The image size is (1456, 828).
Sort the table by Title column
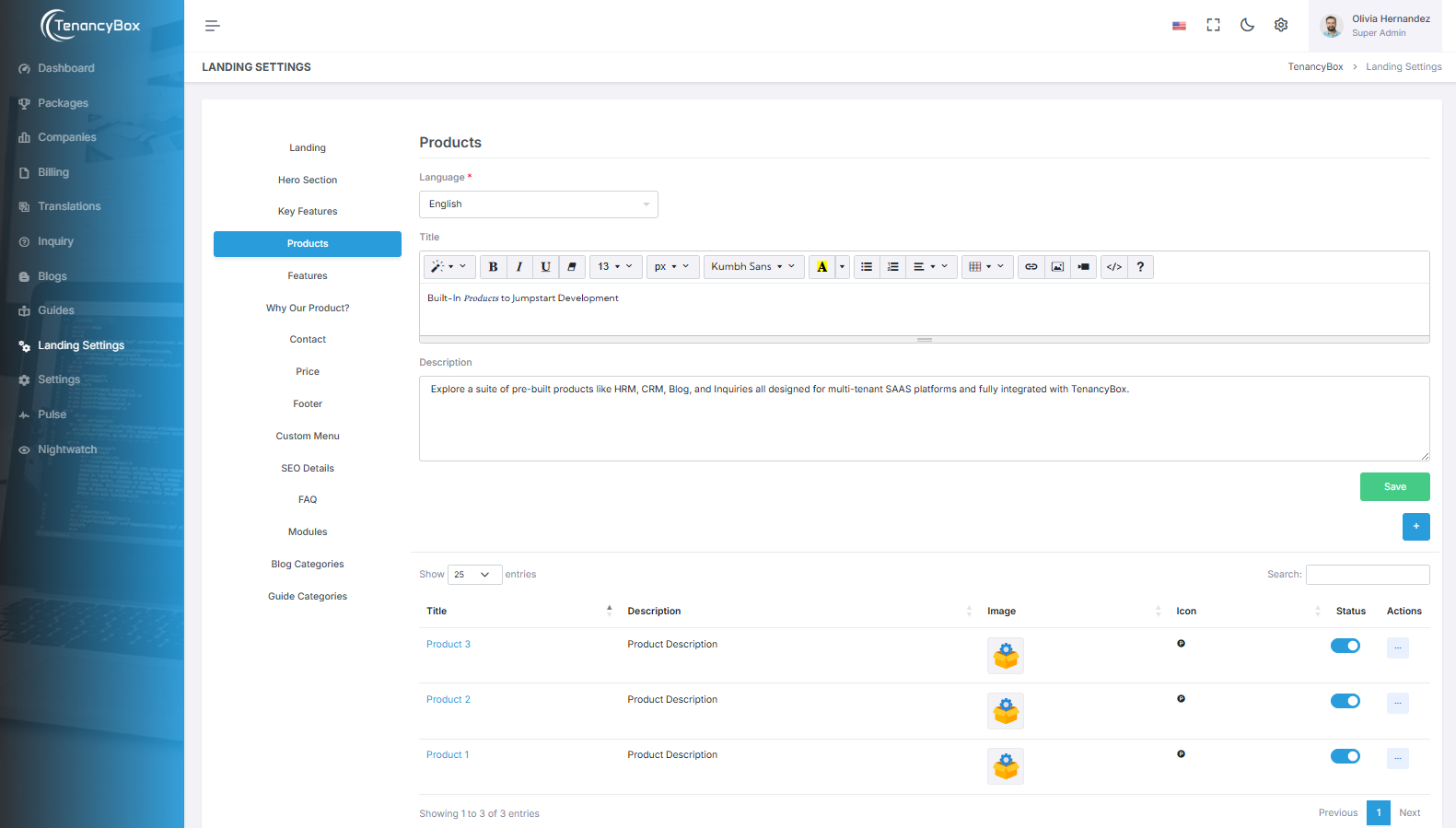(518, 612)
